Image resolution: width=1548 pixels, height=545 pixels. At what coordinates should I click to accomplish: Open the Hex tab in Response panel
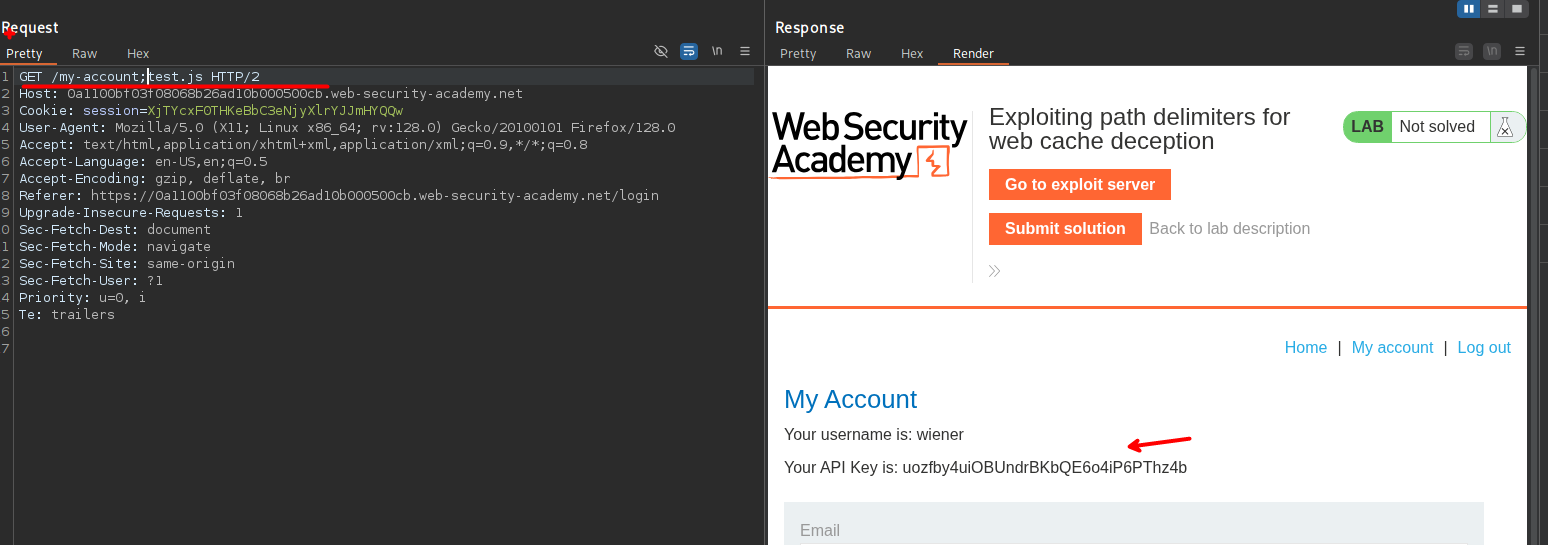pos(912,54)
